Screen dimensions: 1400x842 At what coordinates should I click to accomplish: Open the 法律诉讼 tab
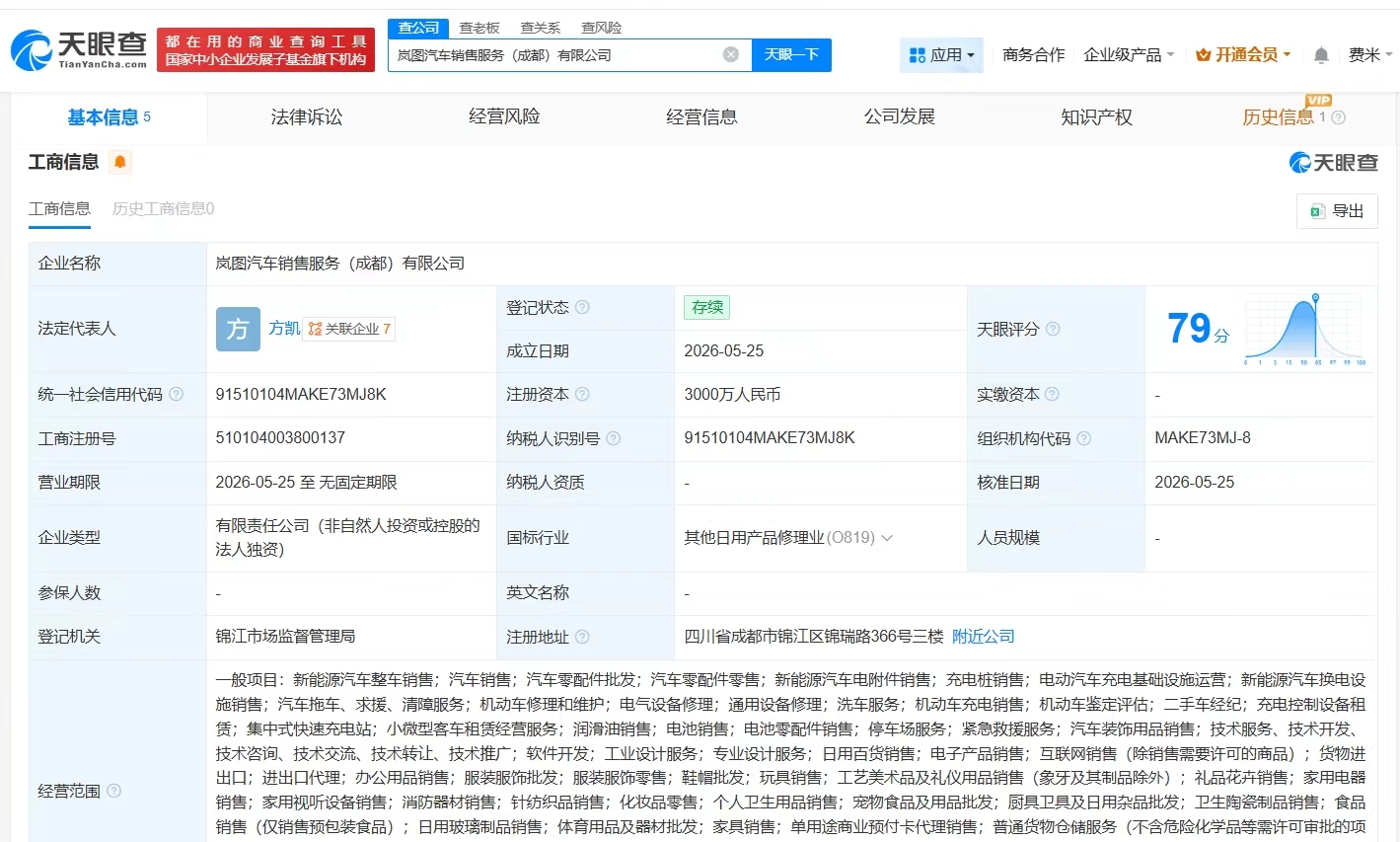[307, 117]
